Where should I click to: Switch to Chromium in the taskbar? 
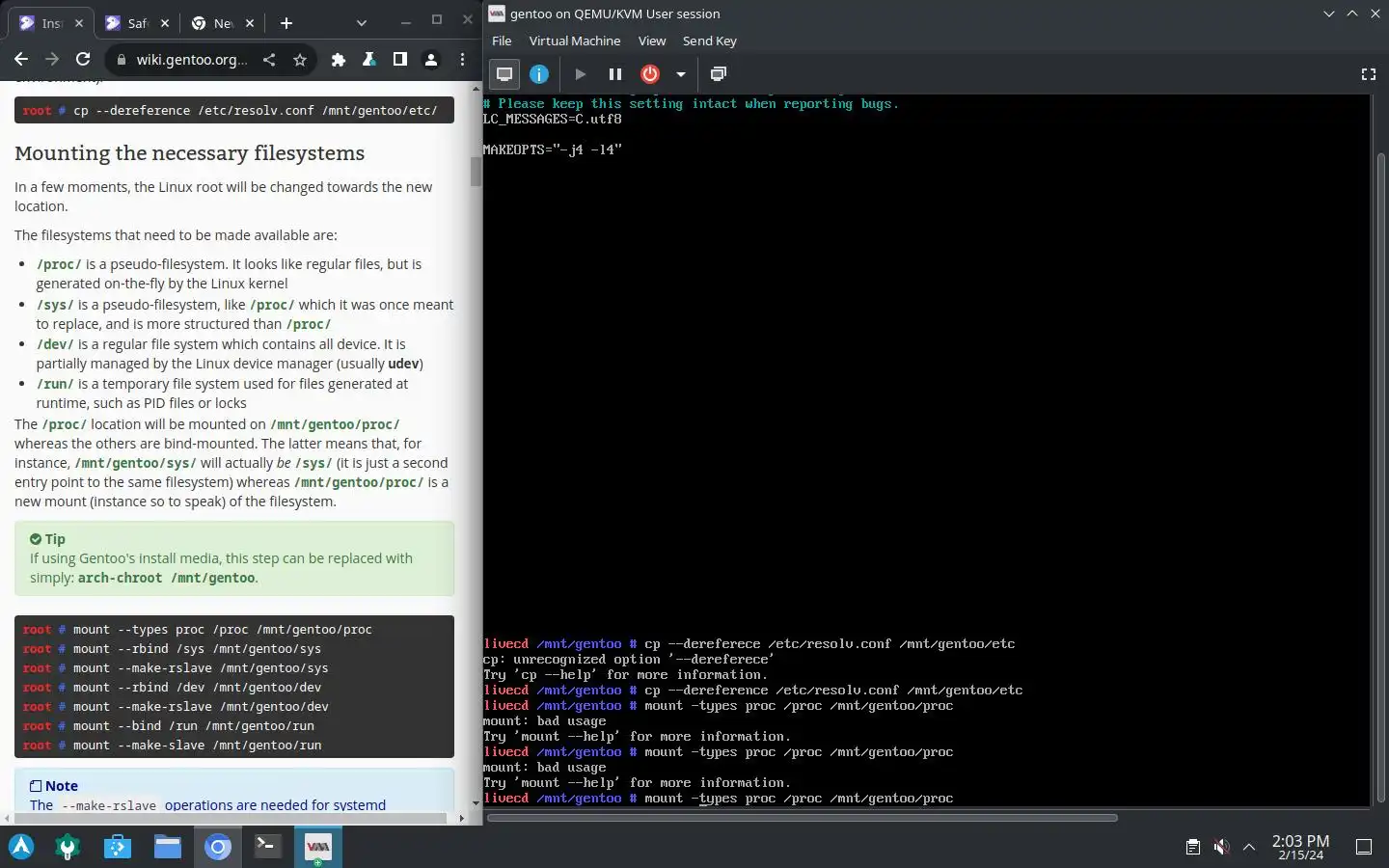(218, 847)
